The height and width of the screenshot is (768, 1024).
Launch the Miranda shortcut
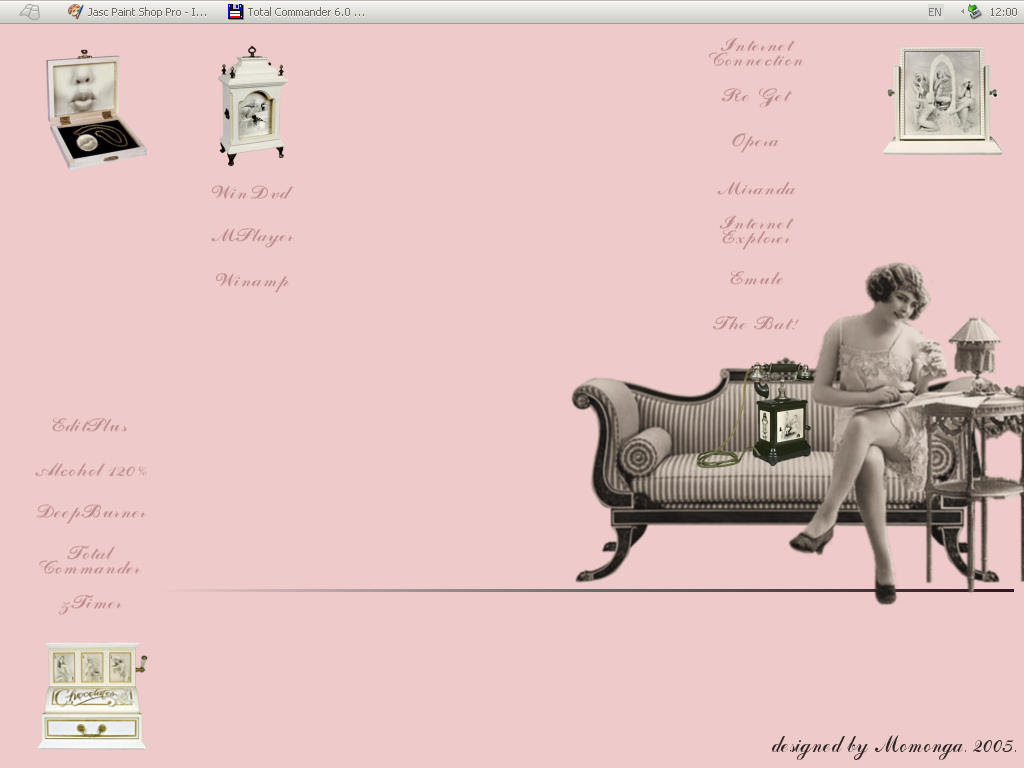click(756, 189)
